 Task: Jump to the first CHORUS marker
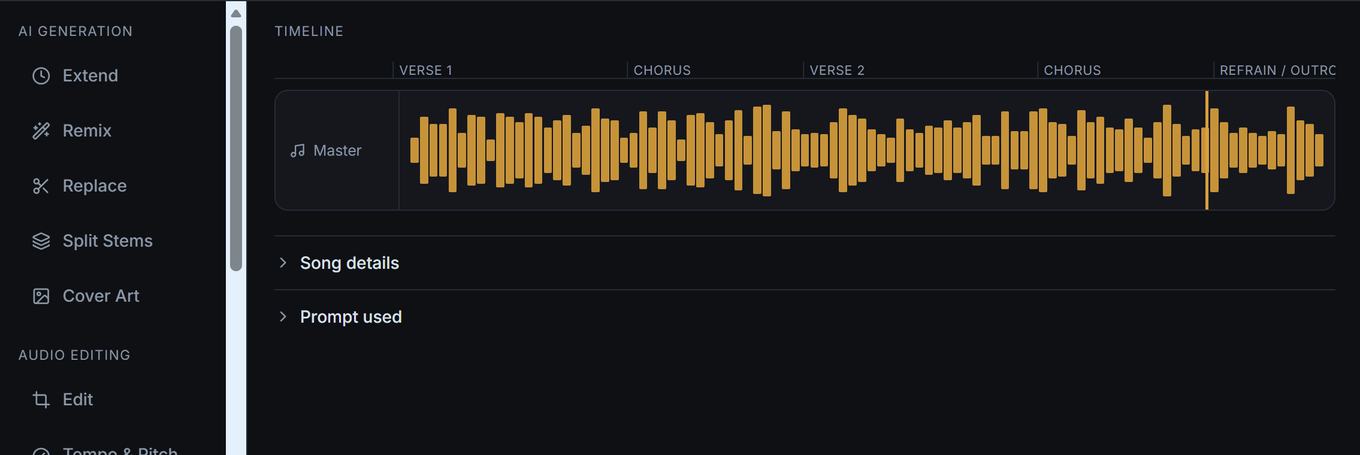[662, 70]
